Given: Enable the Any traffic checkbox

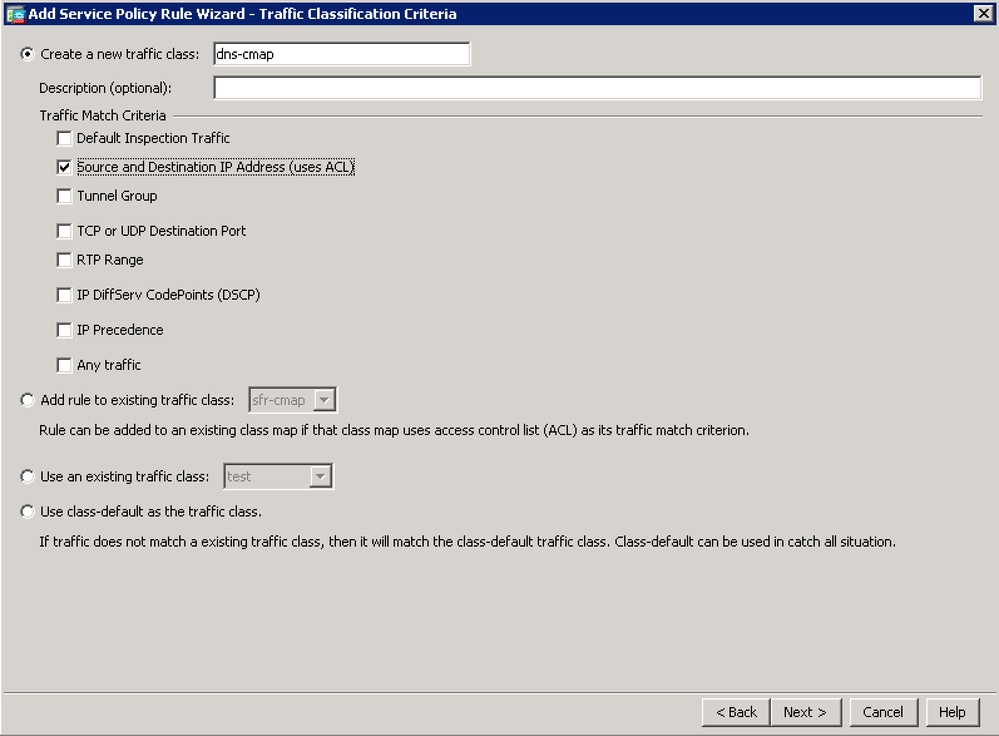Looking at the screenshot, I should (x=64, y=365).
